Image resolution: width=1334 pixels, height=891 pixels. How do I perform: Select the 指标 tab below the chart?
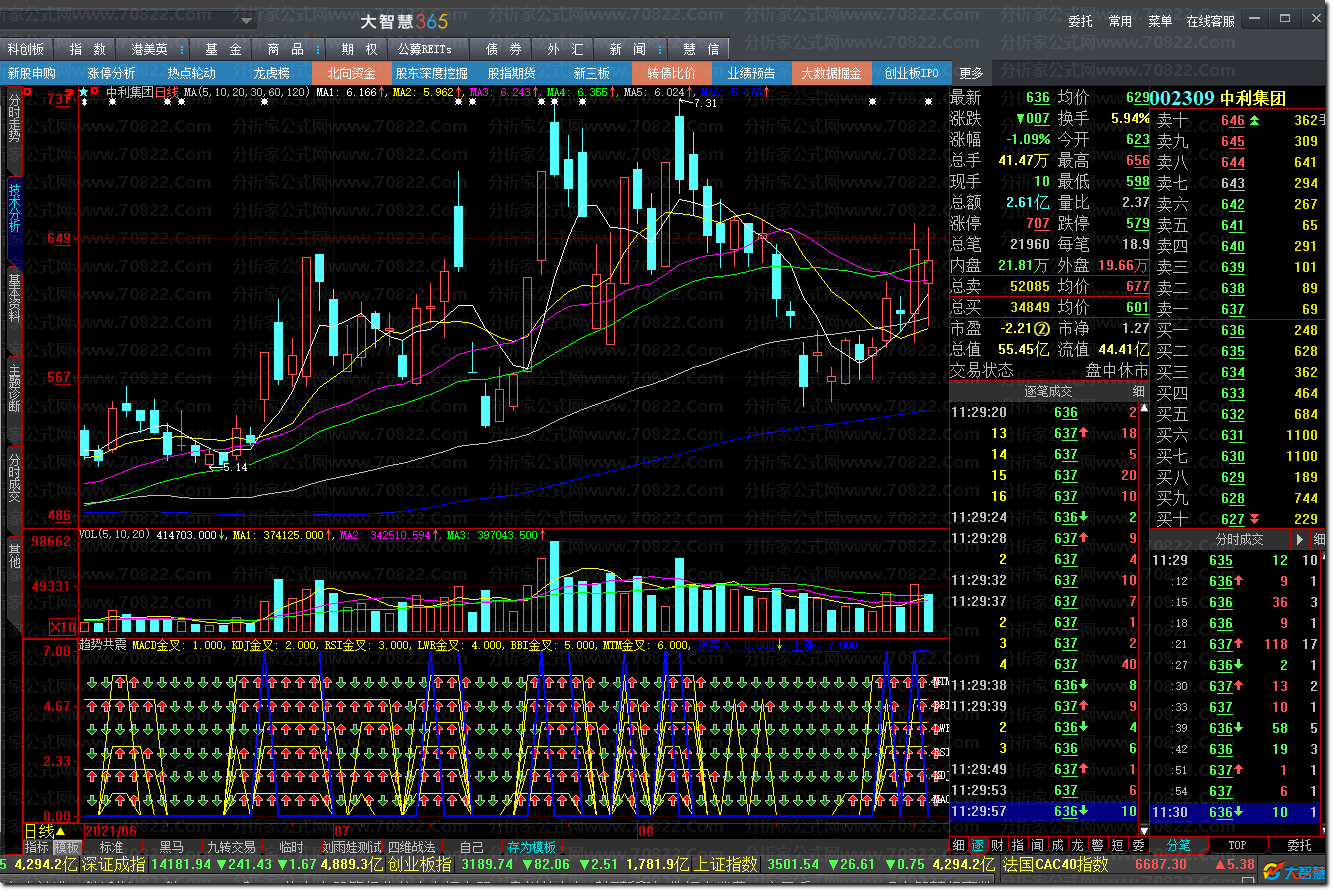point(37,847)
